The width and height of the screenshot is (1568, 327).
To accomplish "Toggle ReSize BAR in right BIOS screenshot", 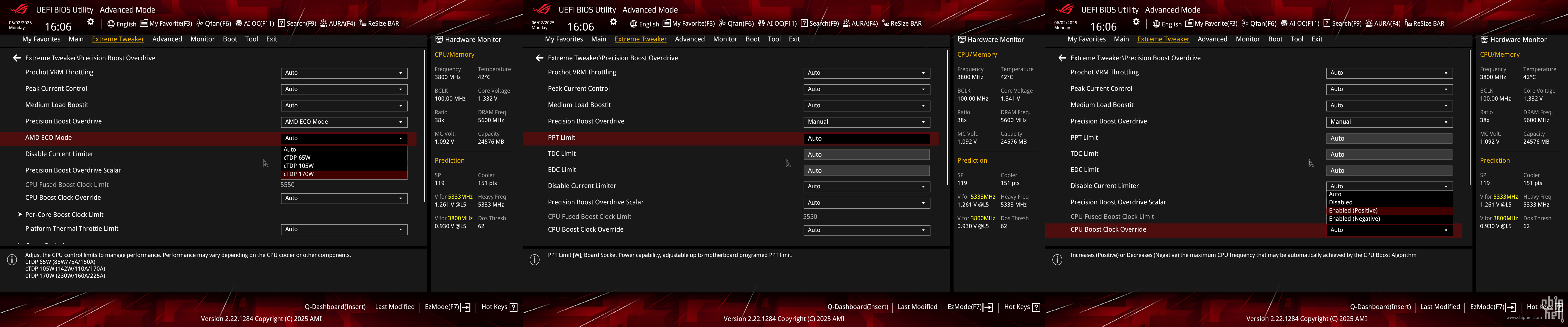I will click(x=1424, y=24).
